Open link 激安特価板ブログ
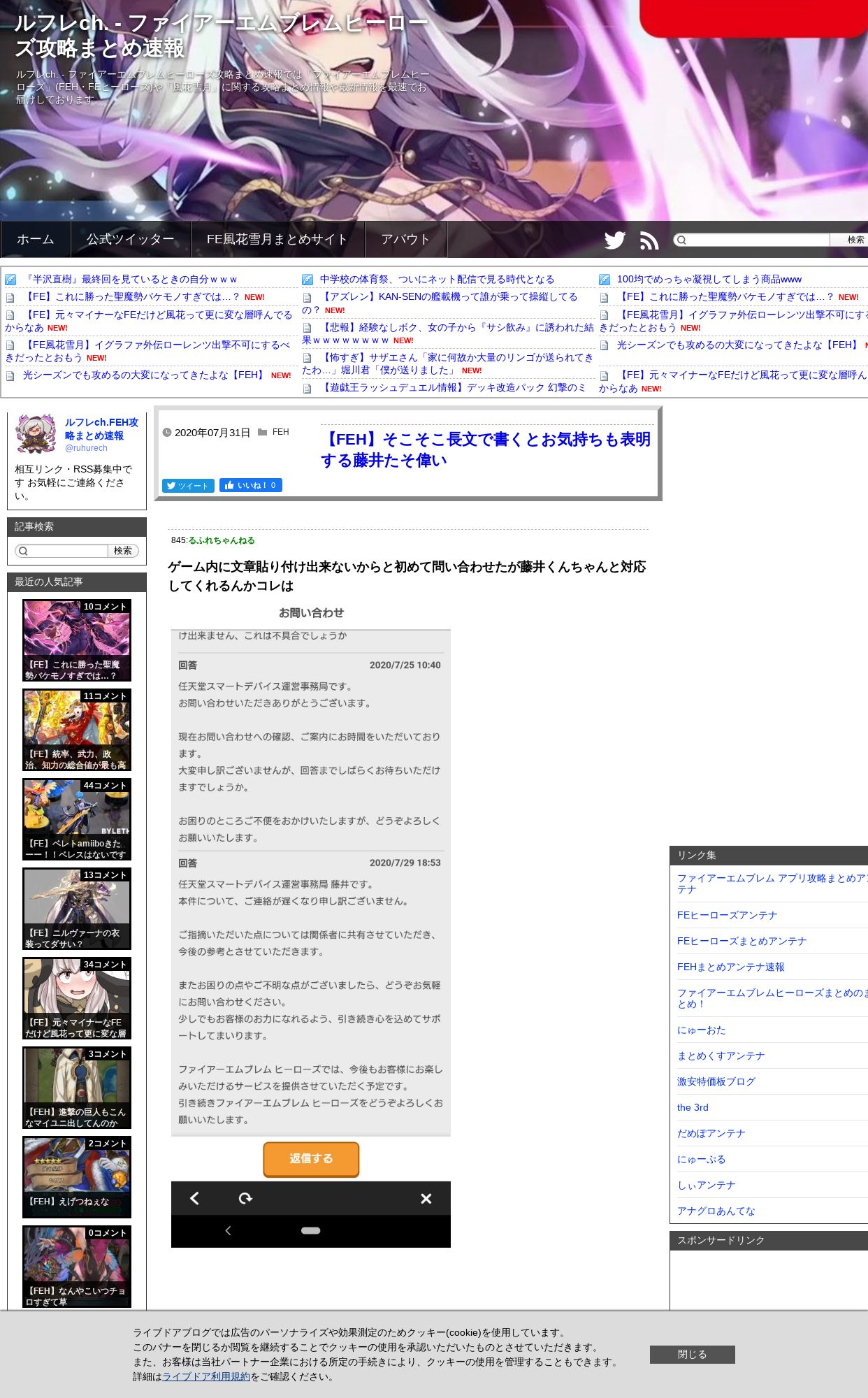 716,1081
